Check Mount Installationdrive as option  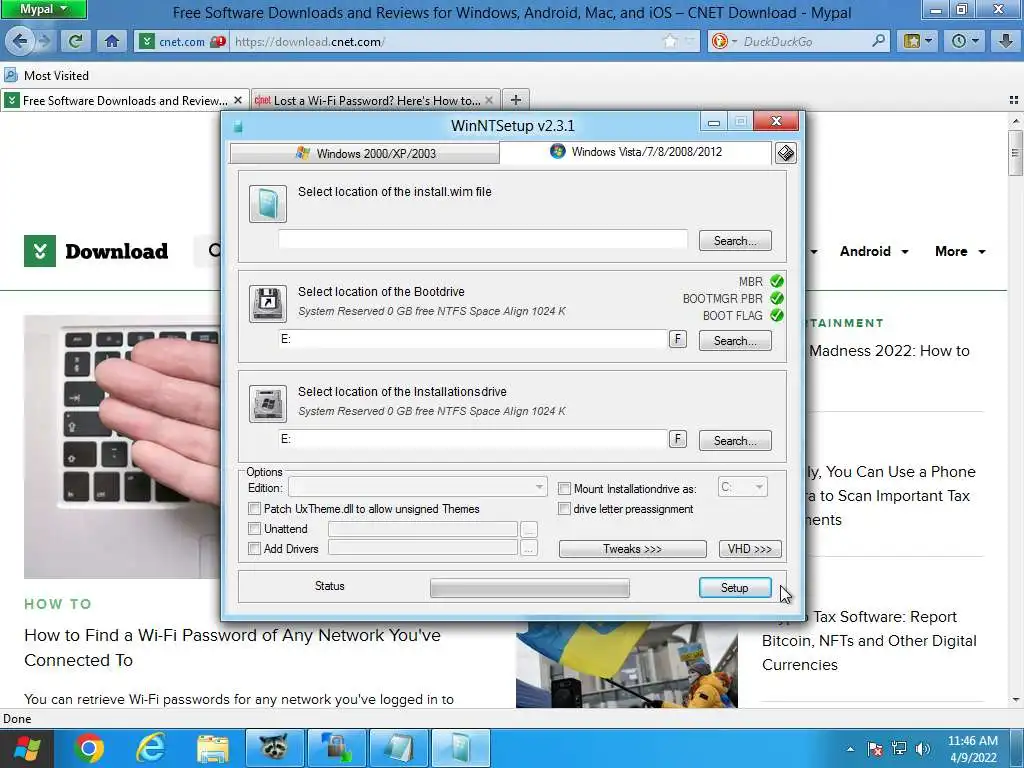(x=564, y=488)
